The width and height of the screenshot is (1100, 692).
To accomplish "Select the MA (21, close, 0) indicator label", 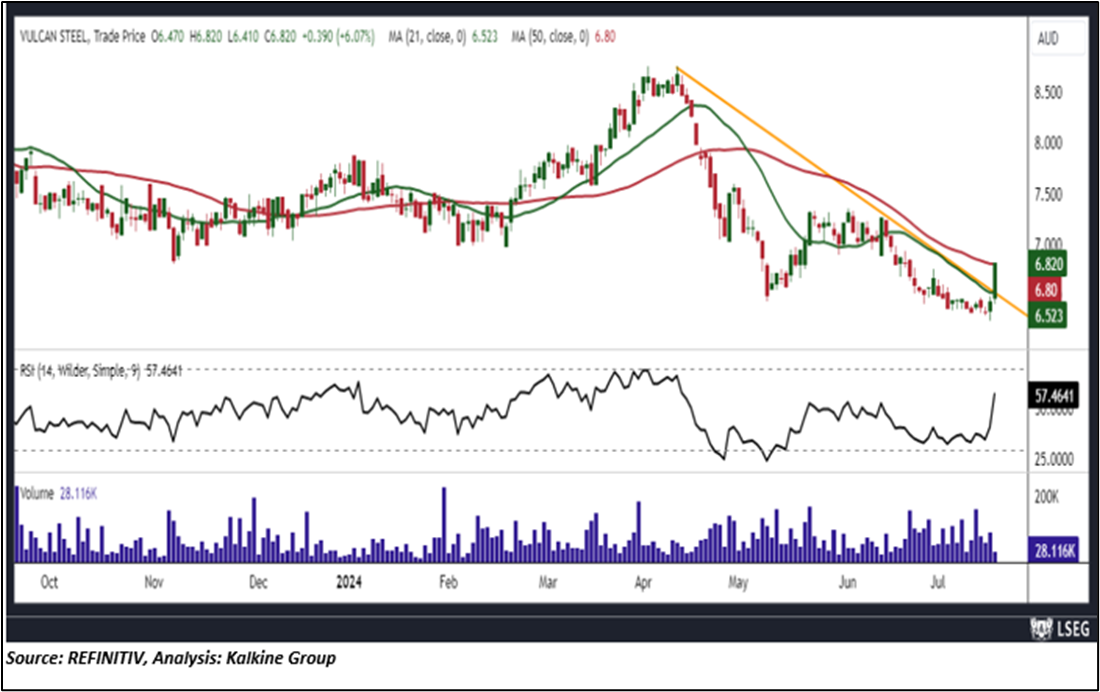I will pos(427,36).
